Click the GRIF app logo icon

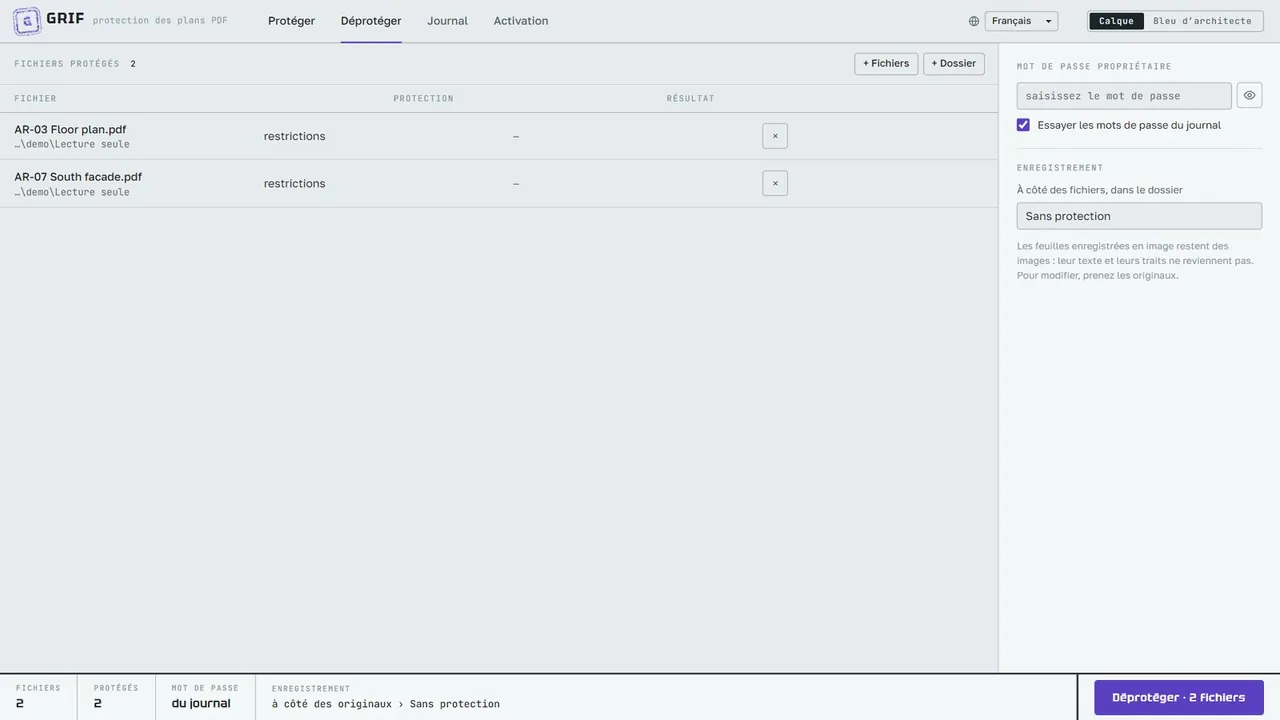point(27,21)
